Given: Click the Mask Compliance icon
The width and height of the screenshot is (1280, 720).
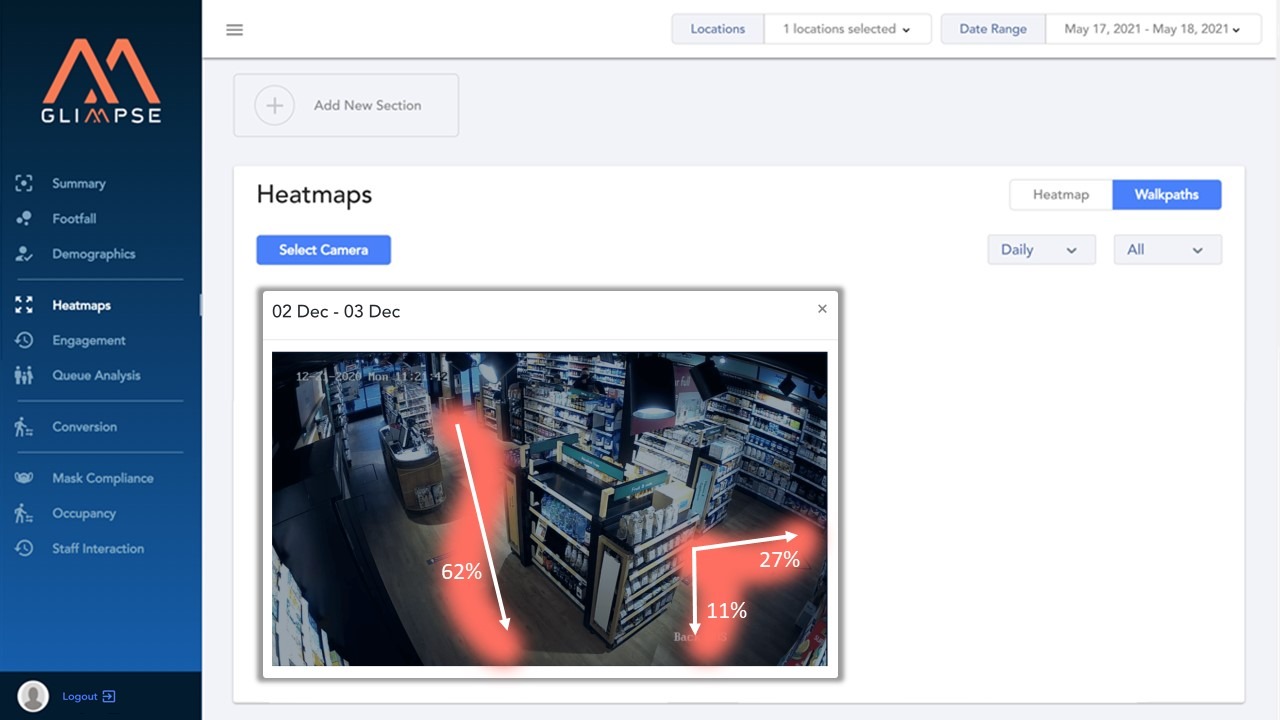Looking at the screenshot, I should (23, 477).
